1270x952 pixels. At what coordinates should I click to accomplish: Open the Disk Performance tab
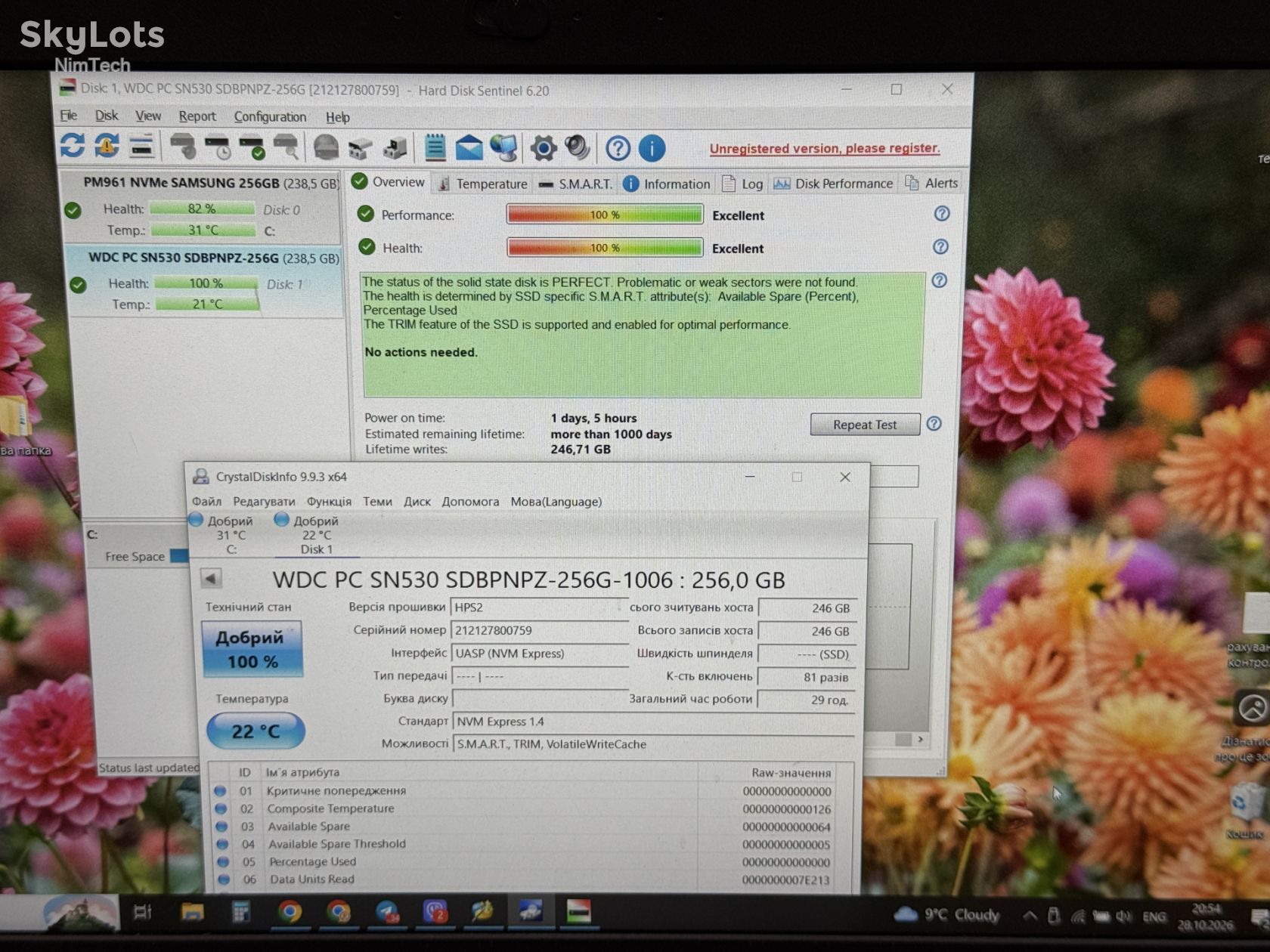pos(833,184)
